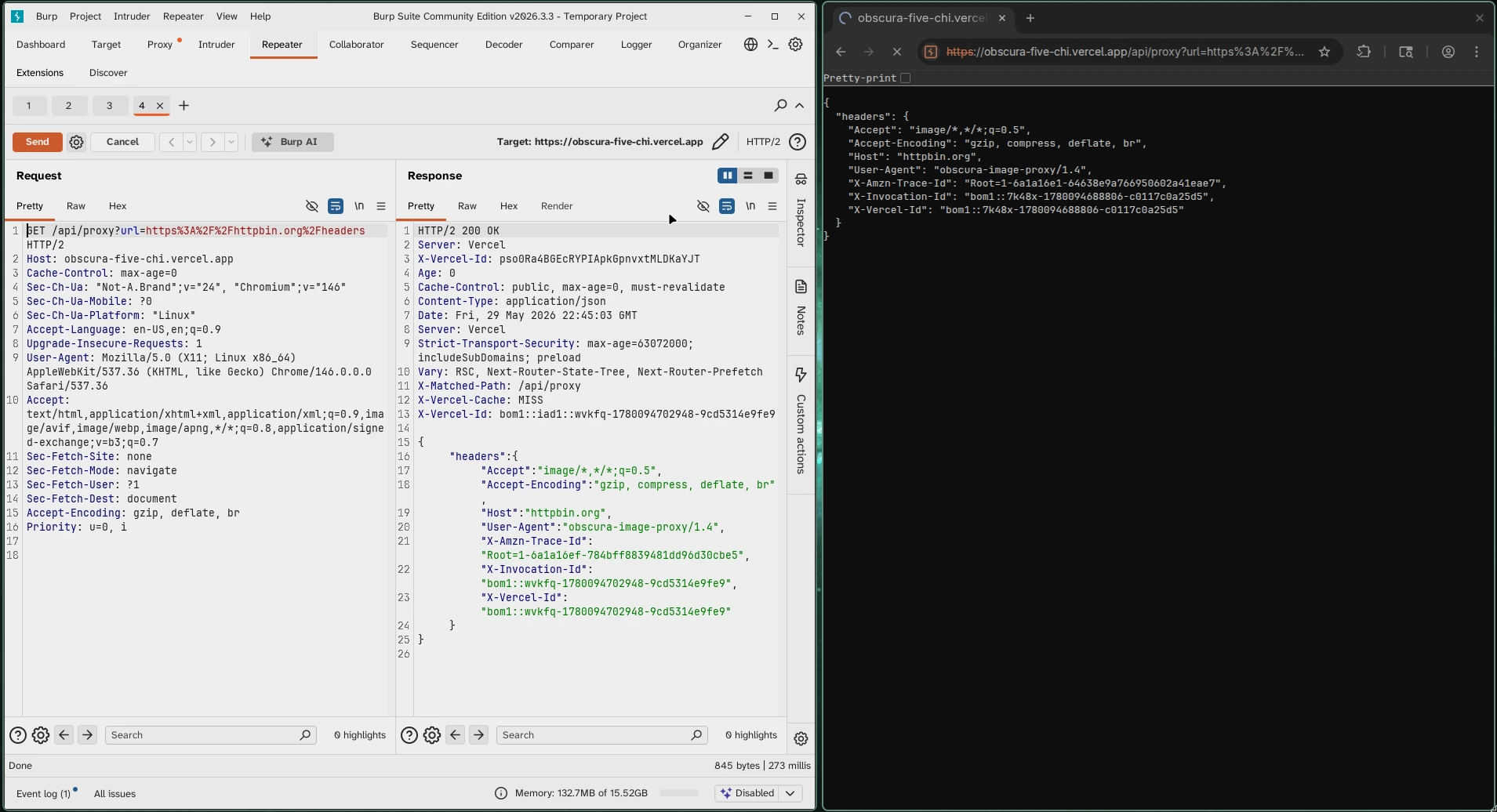Open Burp AI button in toolbar
Viewport: 1497px width, 812px height.
click(292, 142)
